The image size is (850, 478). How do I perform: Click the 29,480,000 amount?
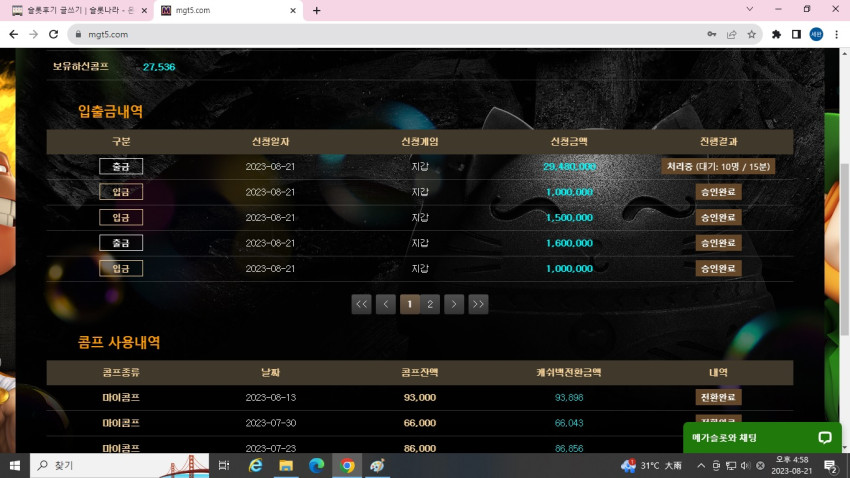coord(569,166)
